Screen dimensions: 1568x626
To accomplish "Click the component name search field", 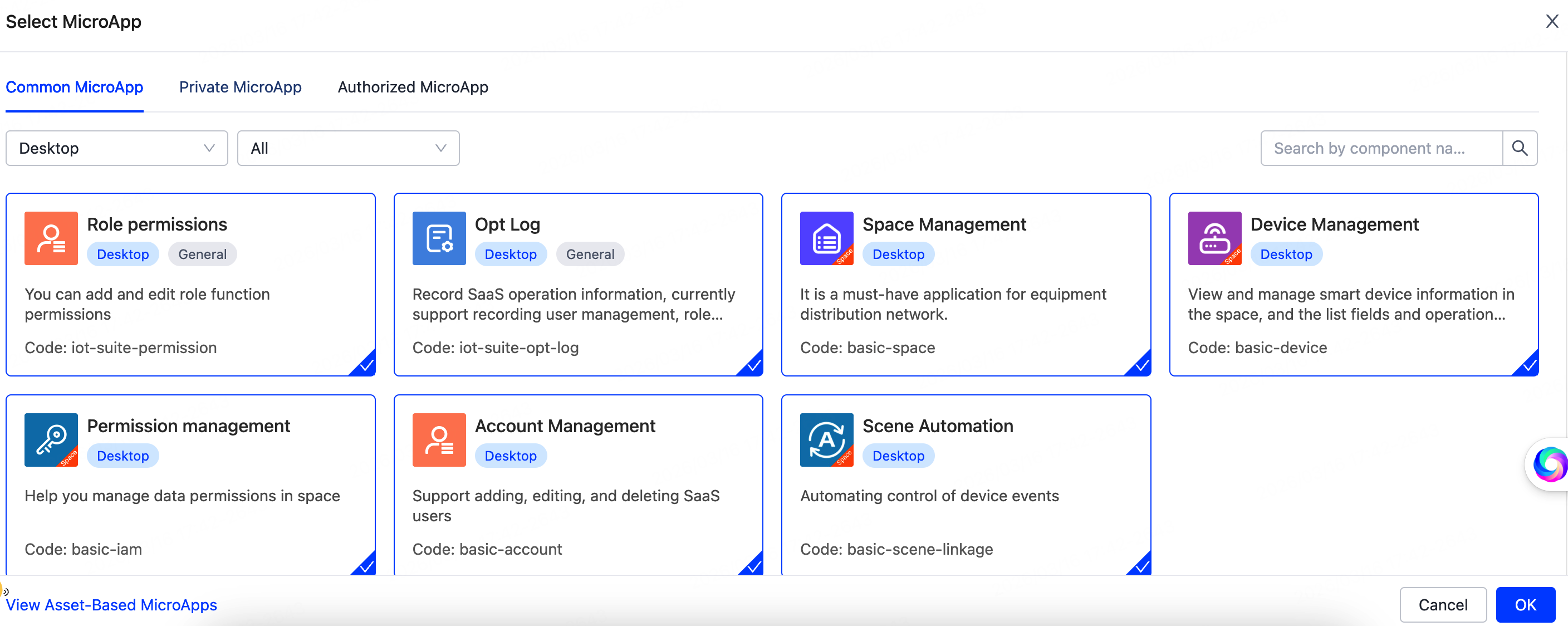I will point(1381,148).
